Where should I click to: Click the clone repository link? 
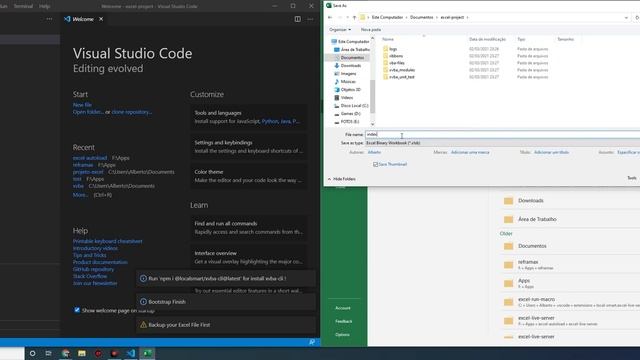[x=131, y=112]
